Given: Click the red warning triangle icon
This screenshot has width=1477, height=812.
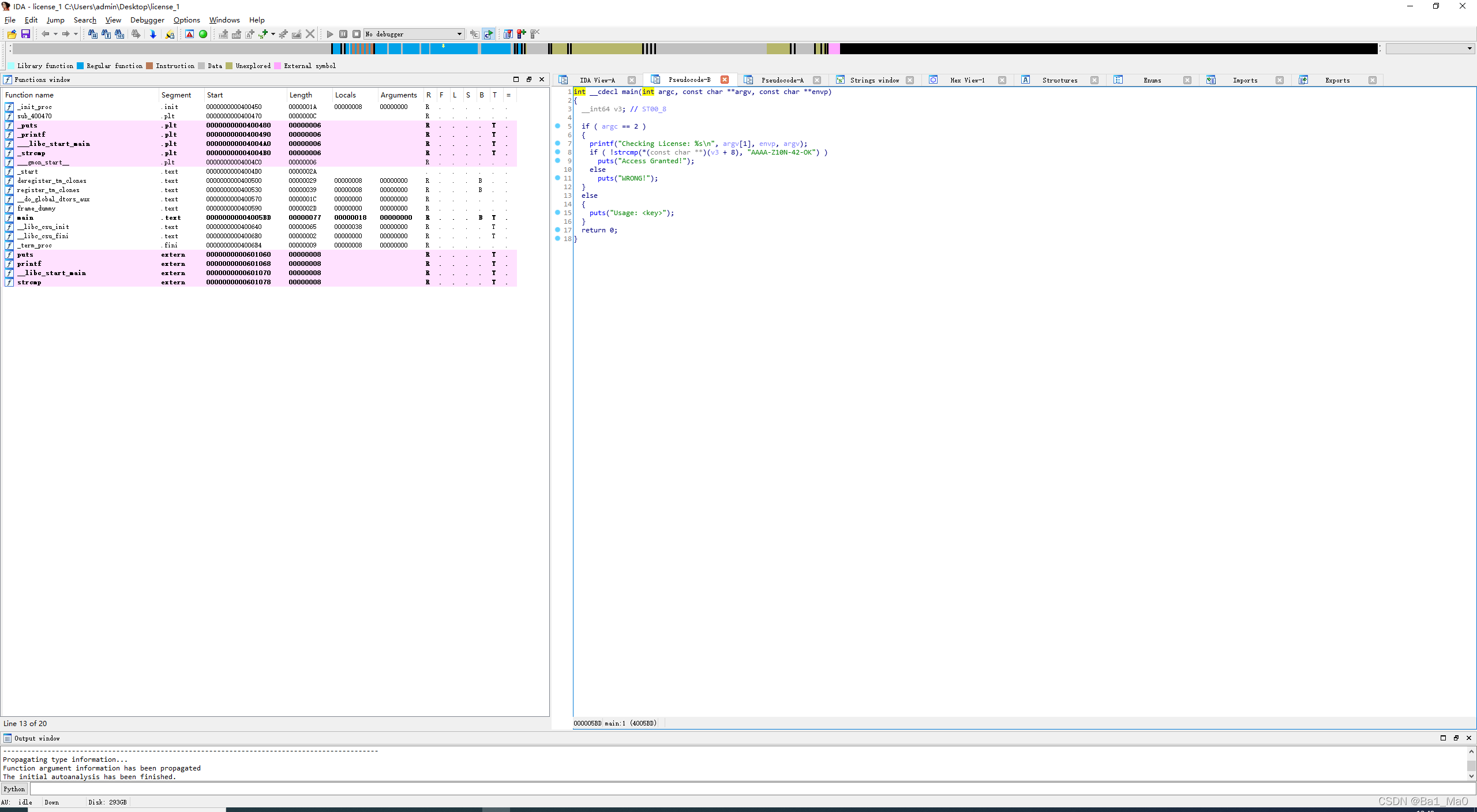Looking at the screenshot, I should point(189,34).
